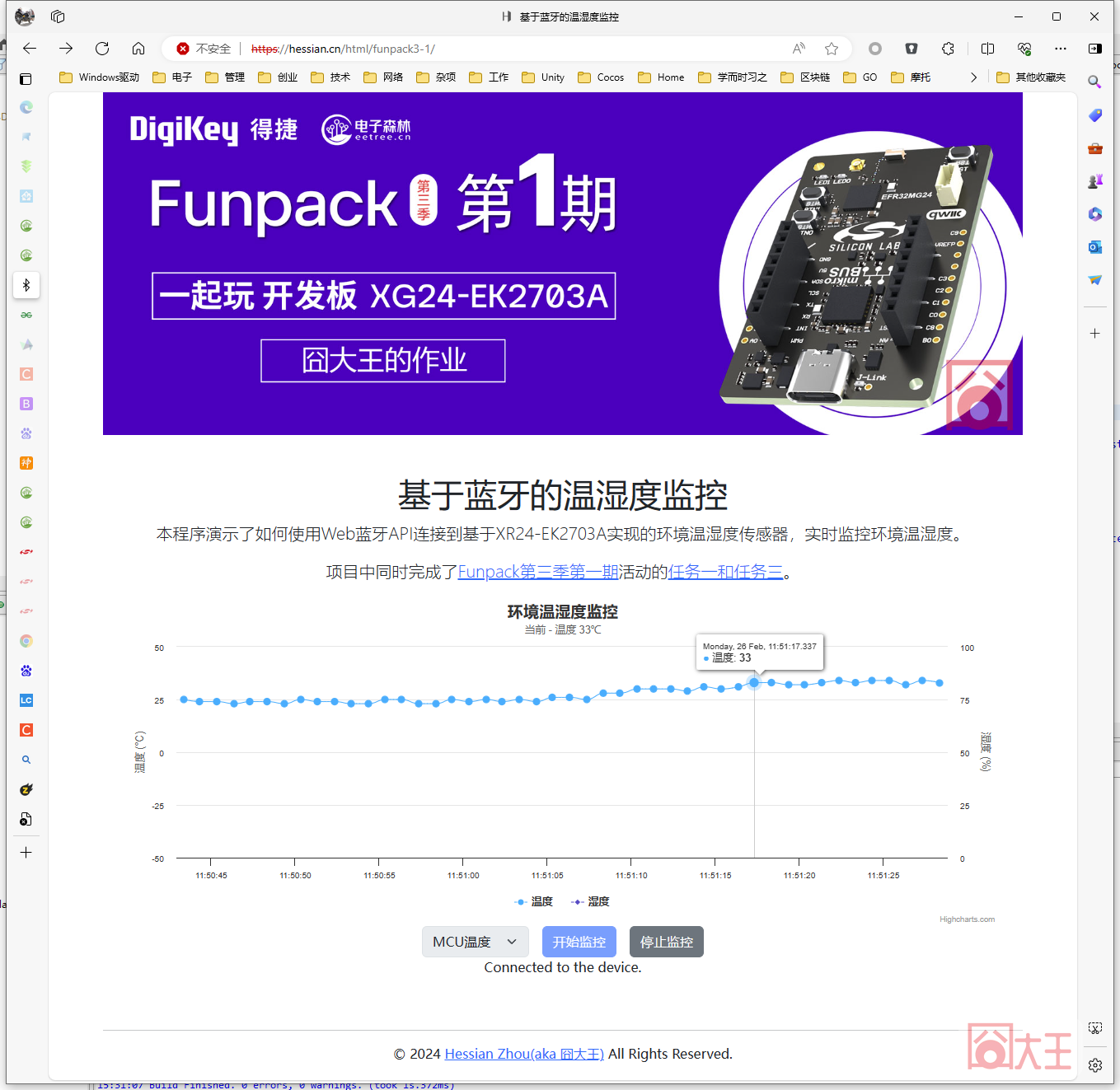Click the 环境温湿度监控 chart title
Image resolution: width=1120 pixels, height=1090 pixels.
[x=563, y=611]
